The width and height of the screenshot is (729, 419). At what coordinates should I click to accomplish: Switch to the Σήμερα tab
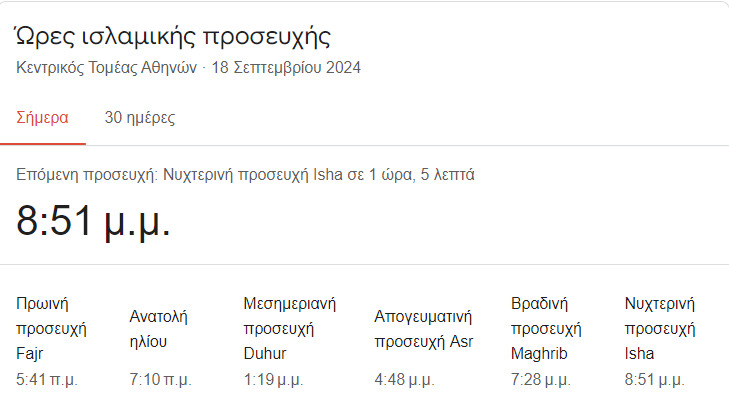(x=42, y=118)
